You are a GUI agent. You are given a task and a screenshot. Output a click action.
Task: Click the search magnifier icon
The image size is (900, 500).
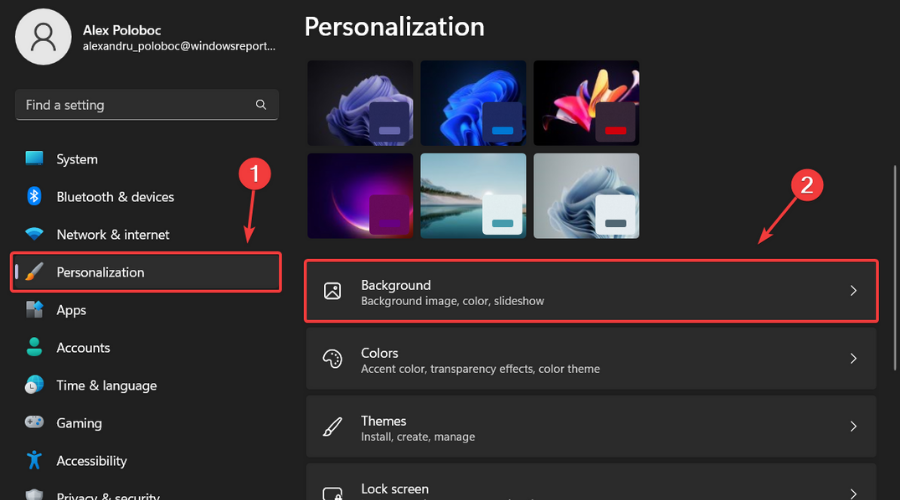pos(261,105)
